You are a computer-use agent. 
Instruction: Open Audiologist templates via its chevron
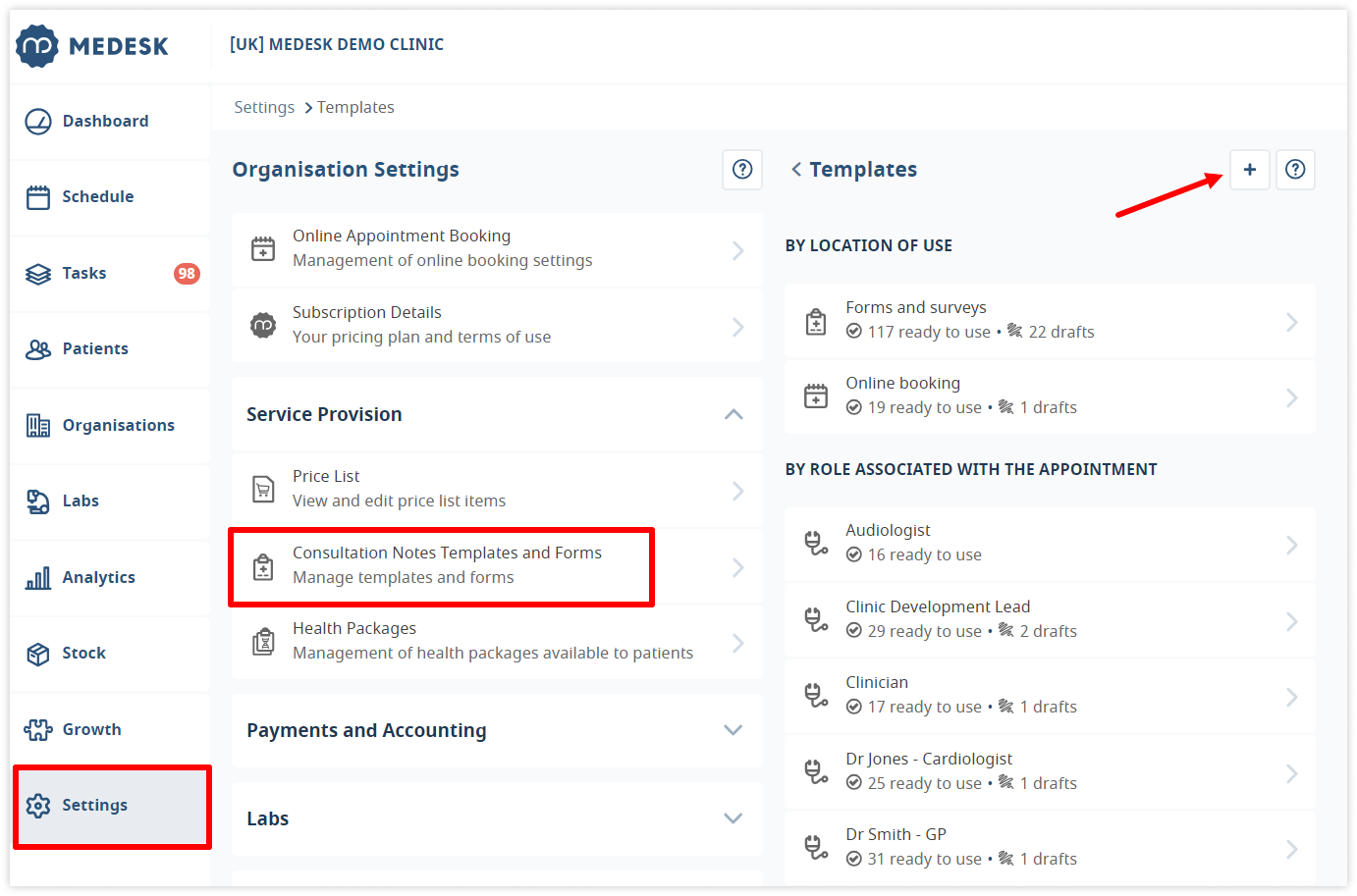click(x=1292, y=545)
